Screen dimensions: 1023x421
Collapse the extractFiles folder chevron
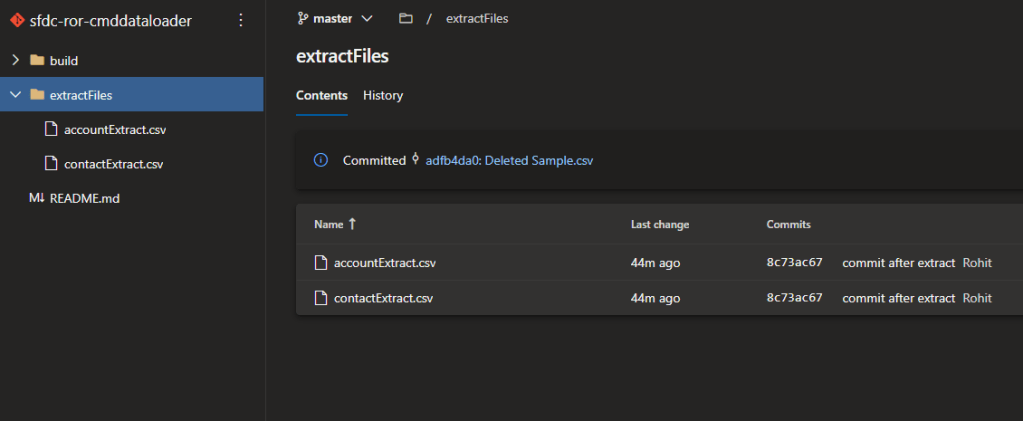click(16, 95)
